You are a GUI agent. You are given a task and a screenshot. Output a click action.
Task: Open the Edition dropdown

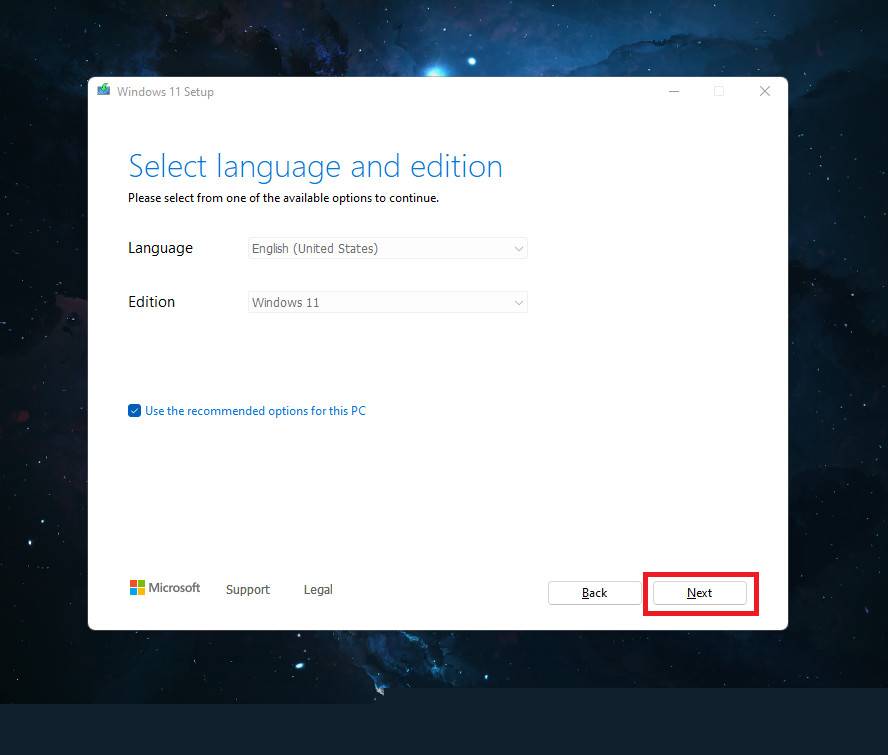tap(388, 302)
